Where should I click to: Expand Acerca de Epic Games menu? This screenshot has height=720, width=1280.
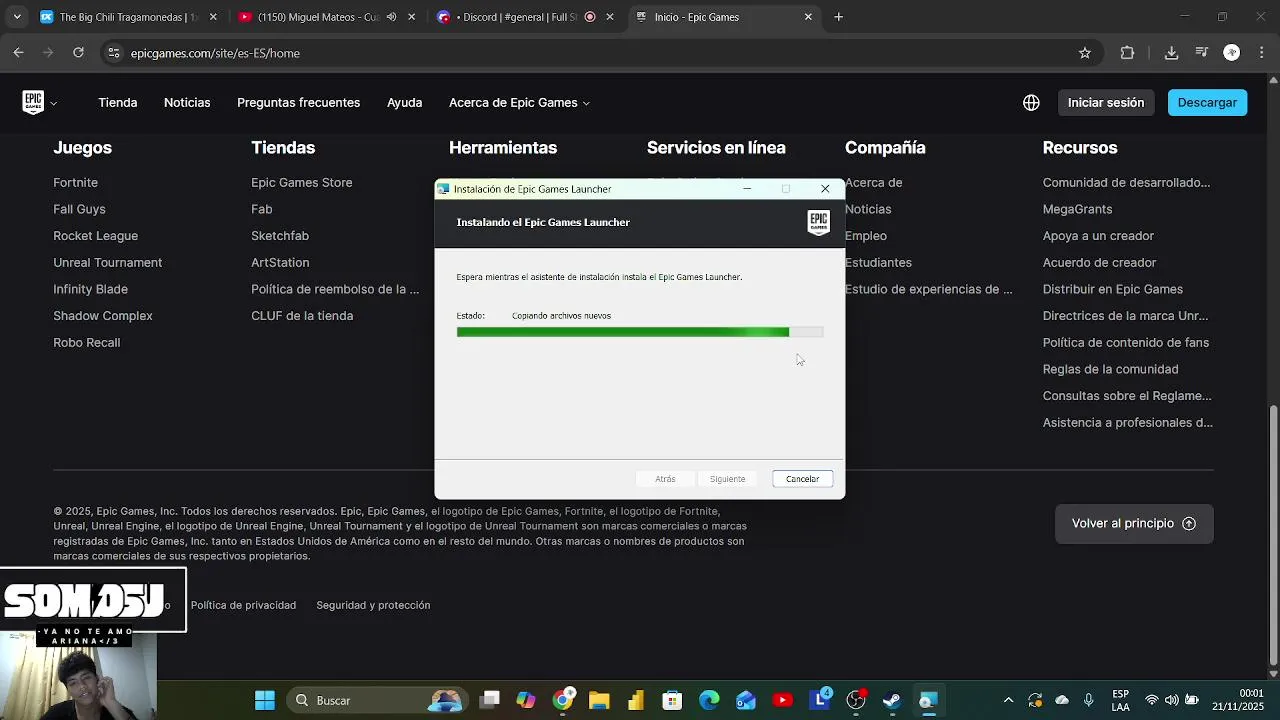(x=519, y=103)
